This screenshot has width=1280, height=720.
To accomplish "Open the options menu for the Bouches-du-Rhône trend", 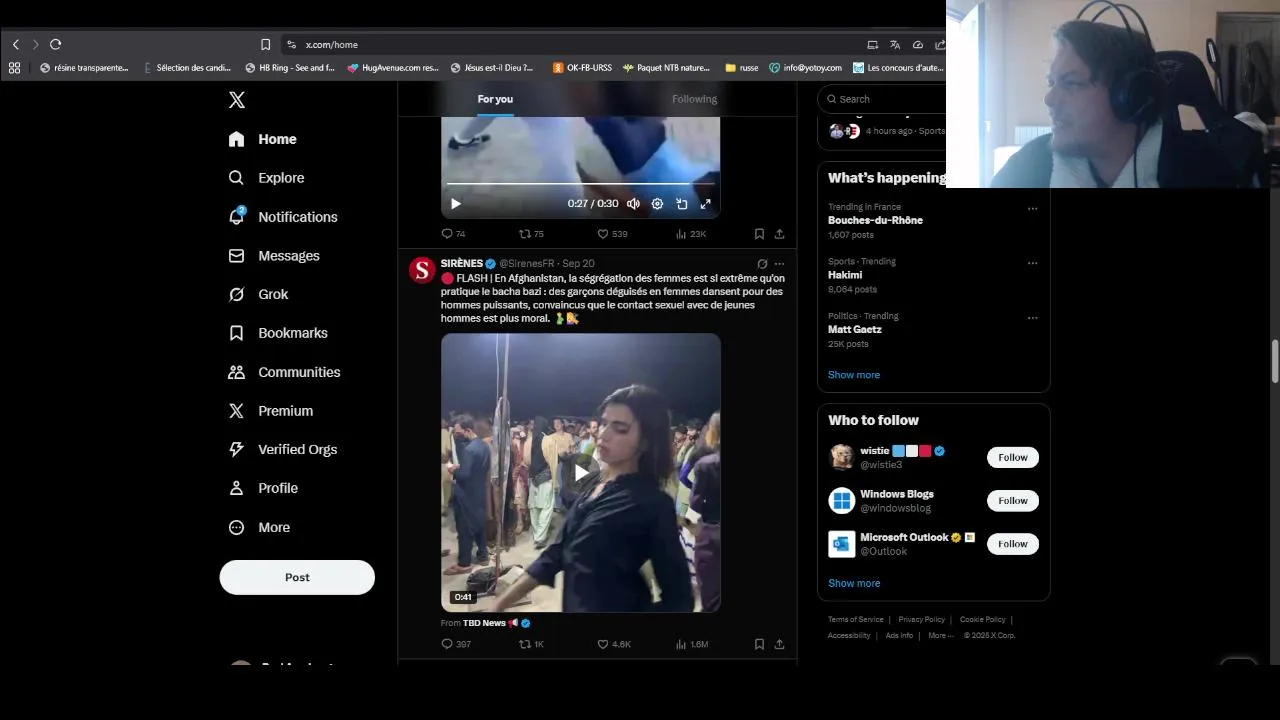I will pos(1032,209).
